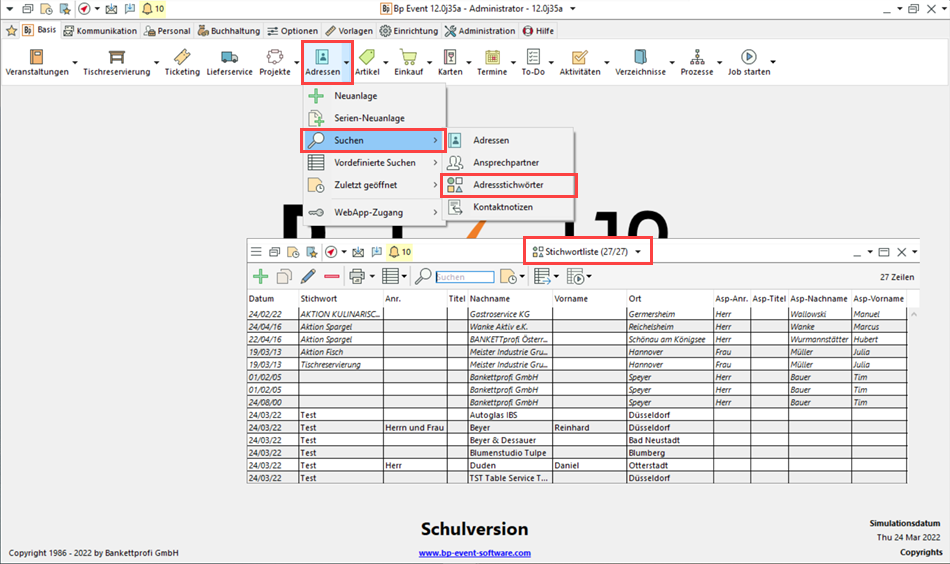
Task: Open the Job starten dropdown arrow
Action: 772,73
